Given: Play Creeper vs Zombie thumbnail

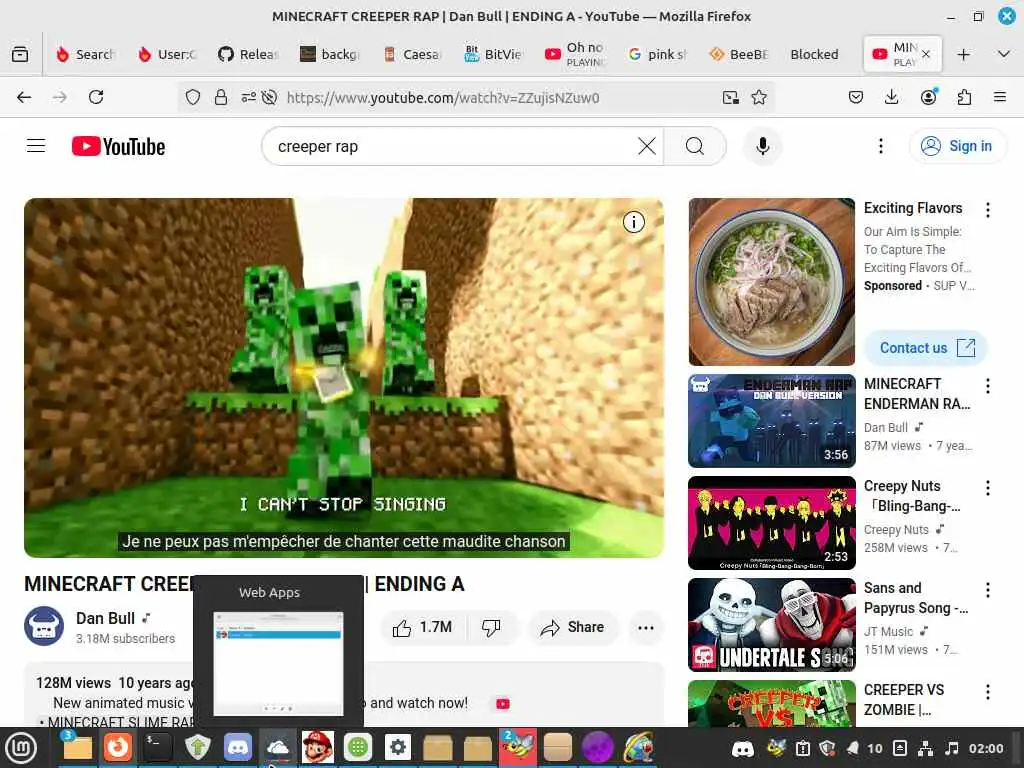Looking at the screenshot, I should coord(771,703).
